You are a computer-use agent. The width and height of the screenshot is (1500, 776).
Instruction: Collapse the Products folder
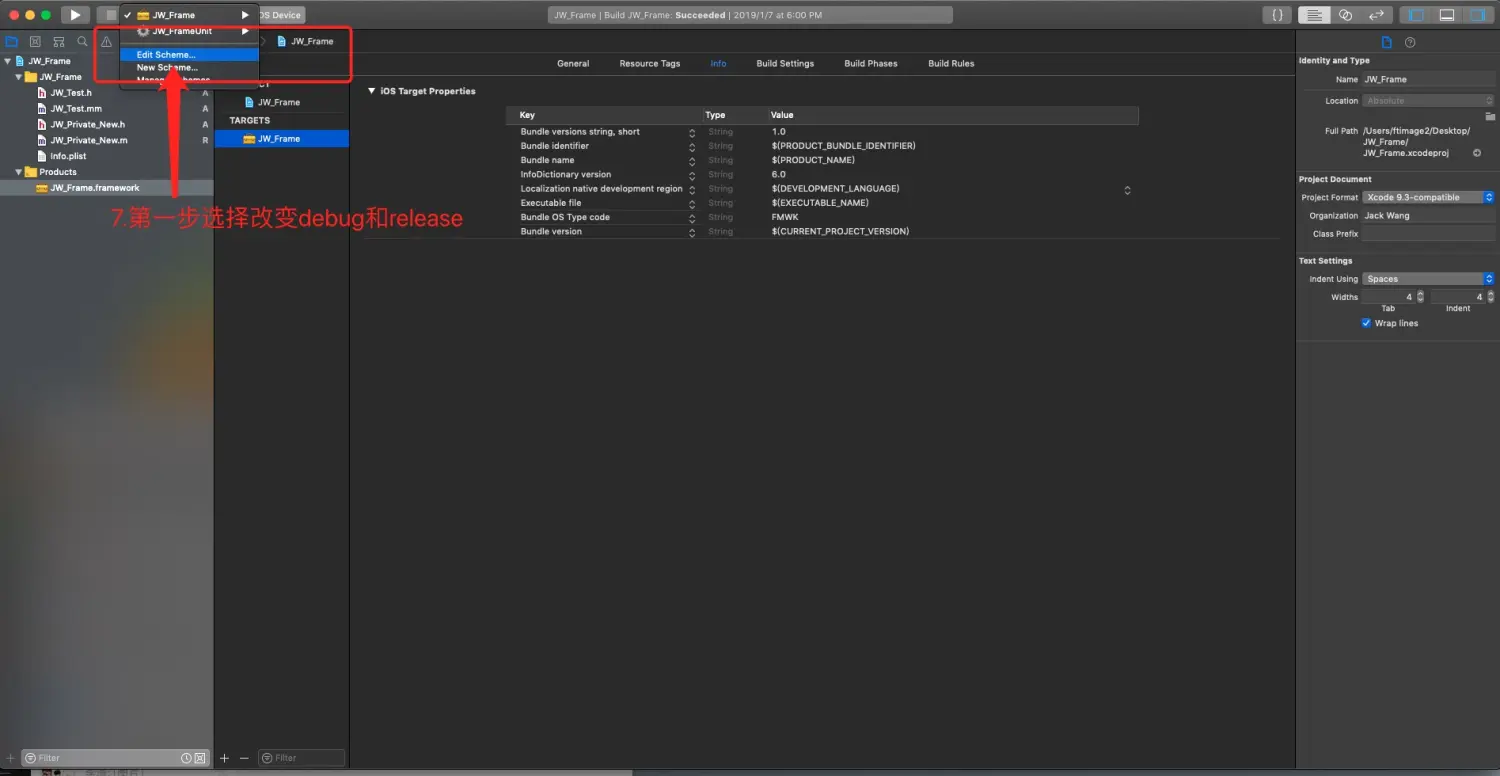[x=19, y=172]
